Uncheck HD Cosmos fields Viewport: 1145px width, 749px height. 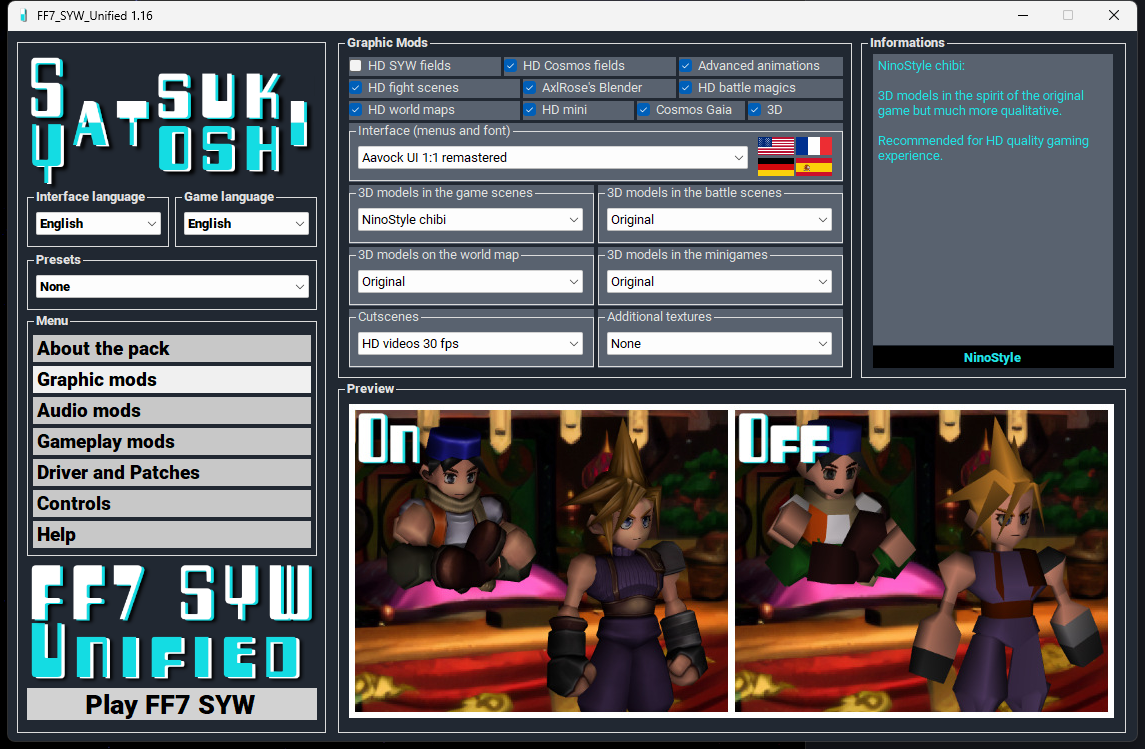tap(510, 66)
